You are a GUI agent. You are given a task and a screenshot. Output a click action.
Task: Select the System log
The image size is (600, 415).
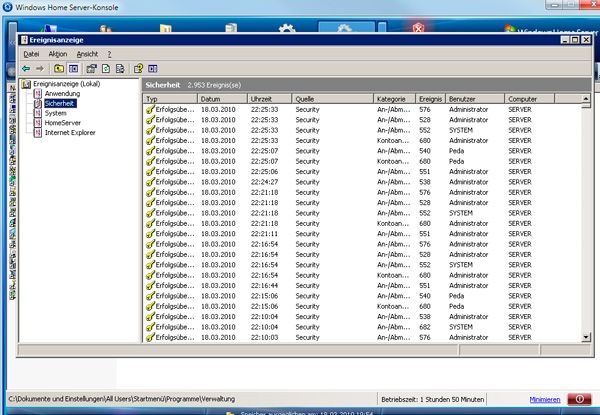pos(55,113)
